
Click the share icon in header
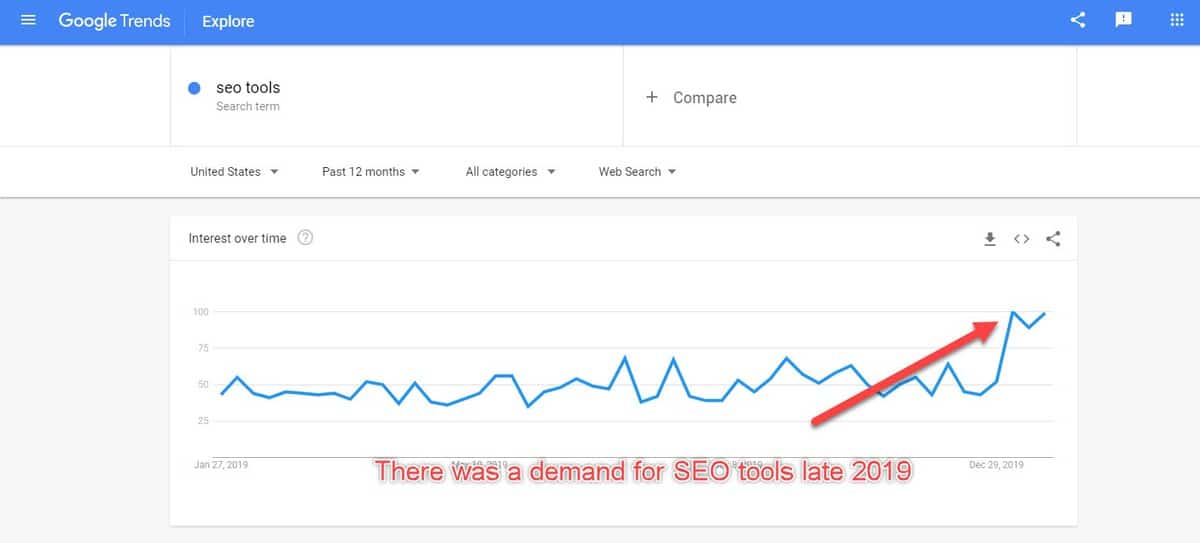(1078, 20)
